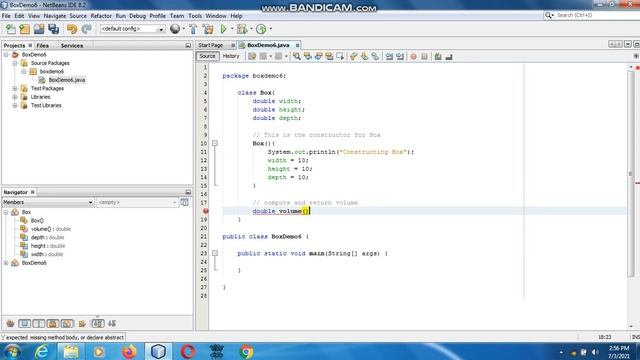640x360 pixels.
Task: Click error glyph on line 18
Action: 206,211
